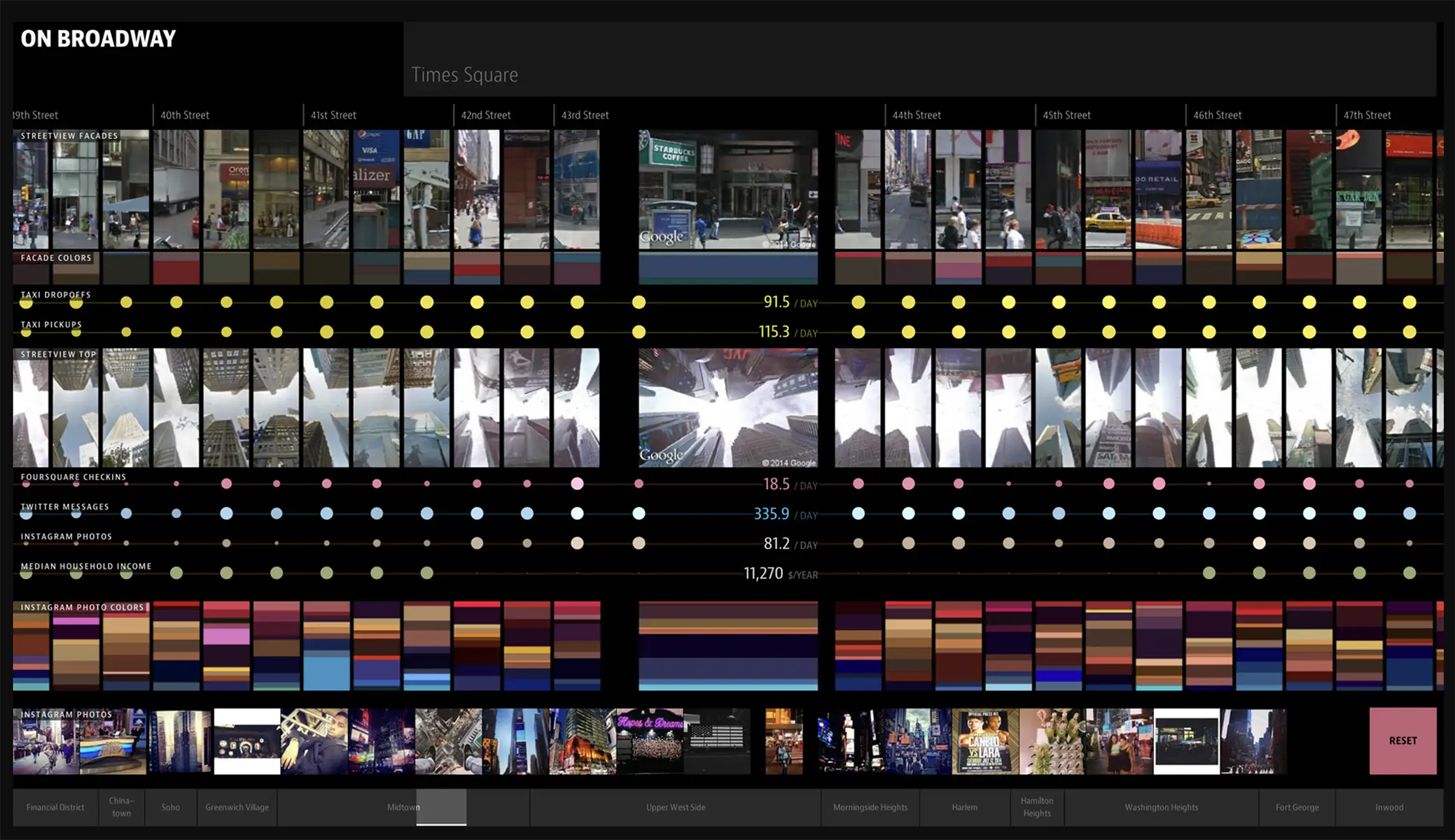Open the Harlem neighborhood tab
1455x840 pixels.
964,807
